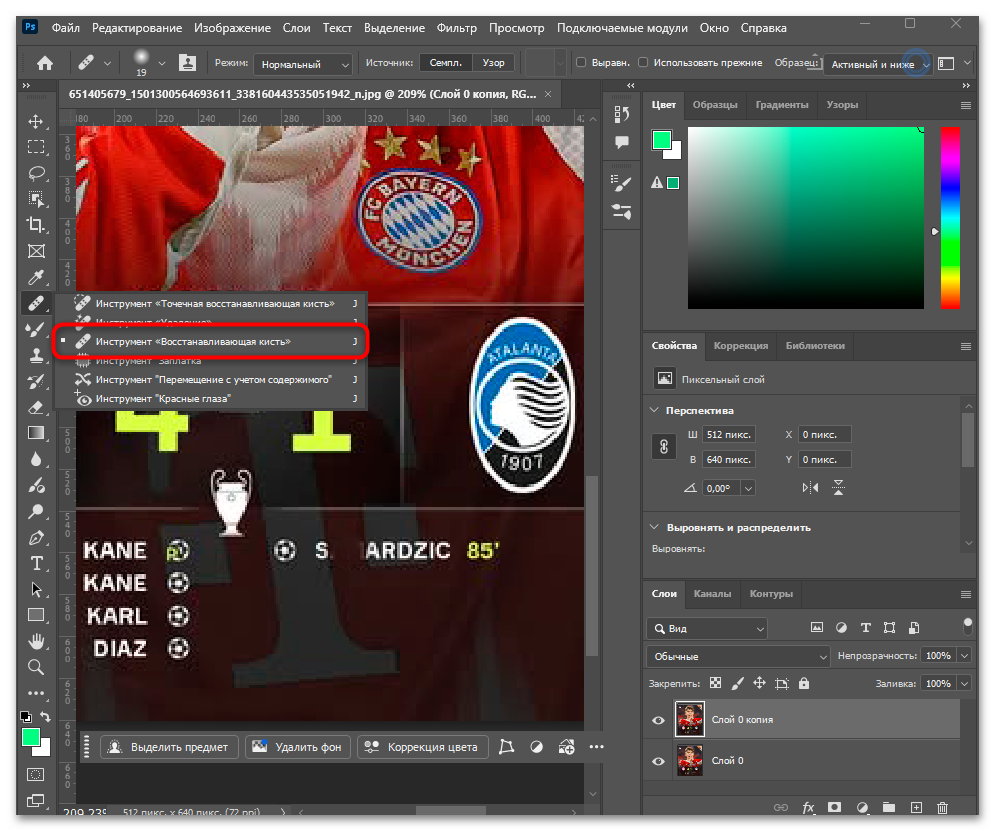Toggle the Выравн. checkbox
Image resolution: width=995 pixels, height=831 pixels.
pyautogui.click(x=581, y=62)
